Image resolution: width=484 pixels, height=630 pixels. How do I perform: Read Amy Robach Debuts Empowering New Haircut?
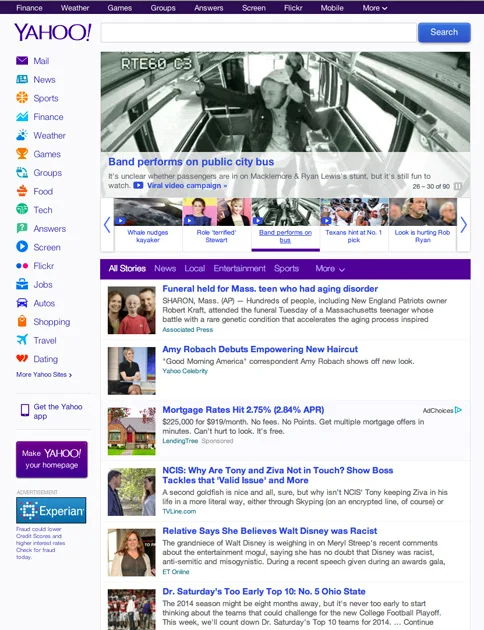tap(260, 349)
